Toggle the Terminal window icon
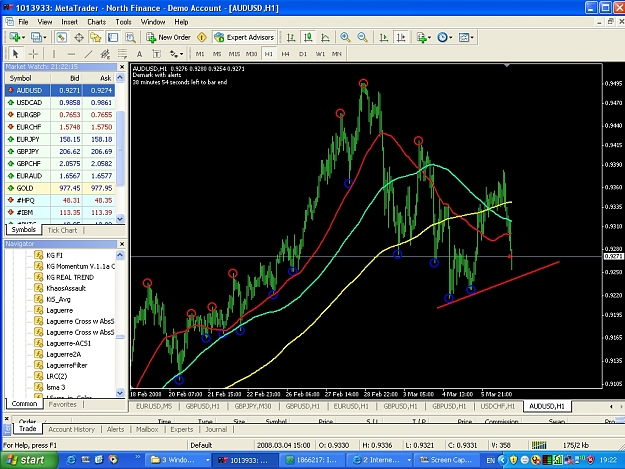625x469 pixels. tap(113, 37)
